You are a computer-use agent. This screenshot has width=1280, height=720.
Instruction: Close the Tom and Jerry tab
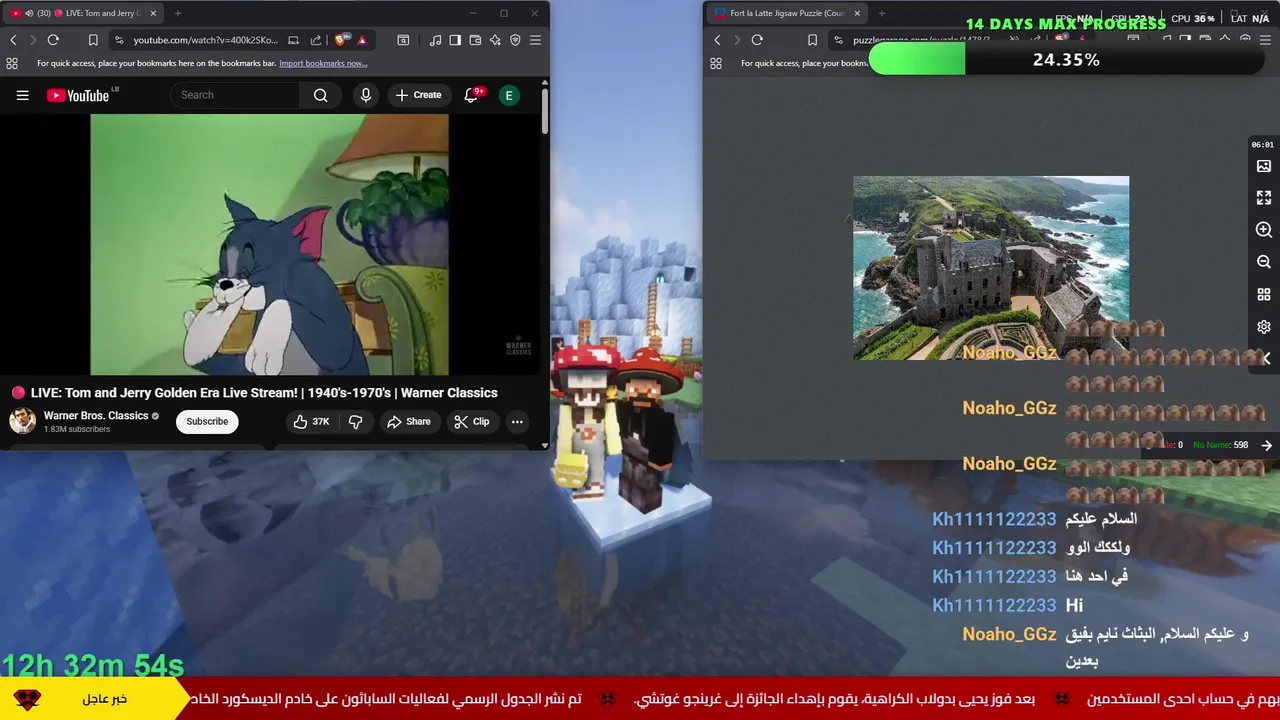click(151, 13)
